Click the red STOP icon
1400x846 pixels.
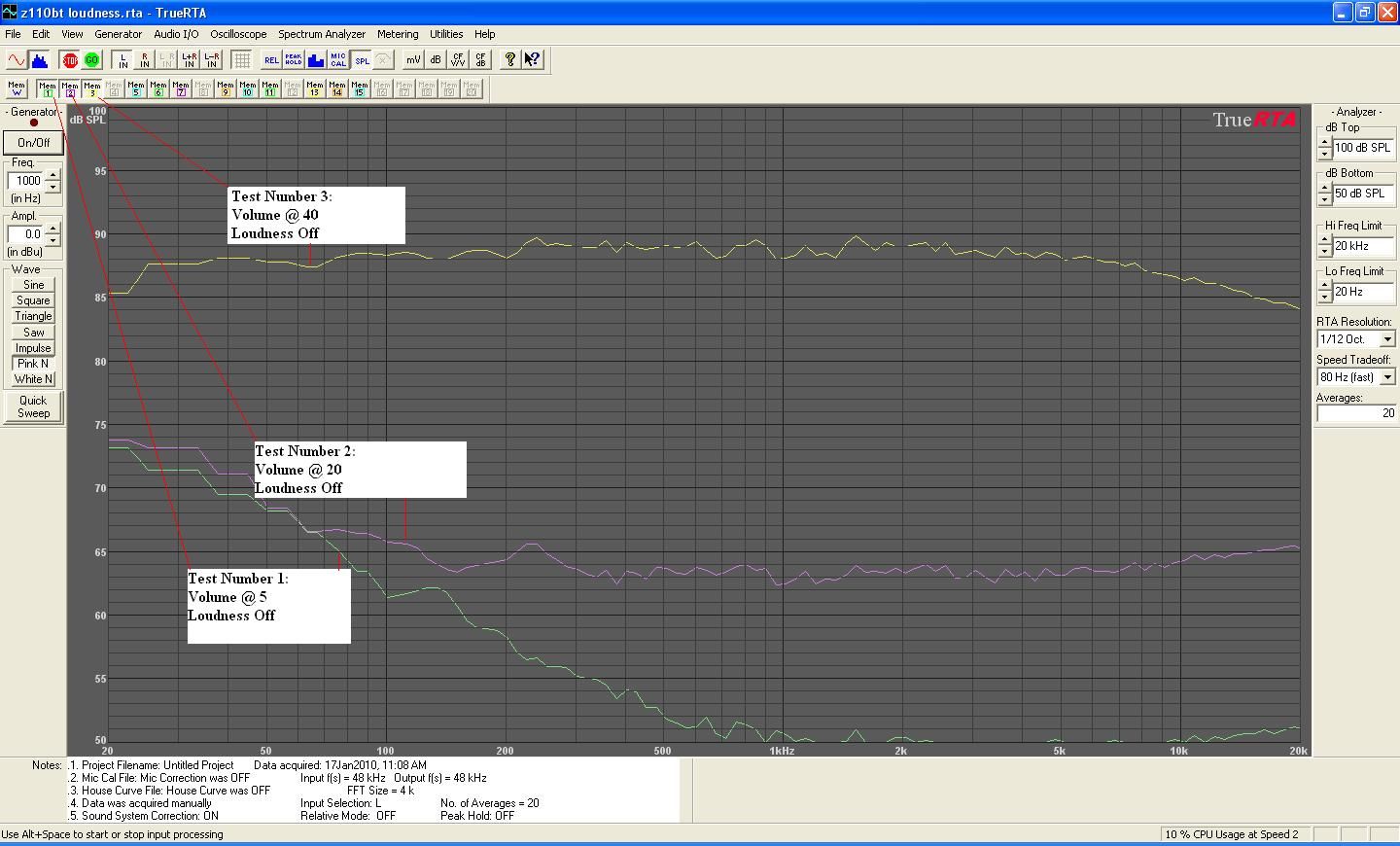69,60
